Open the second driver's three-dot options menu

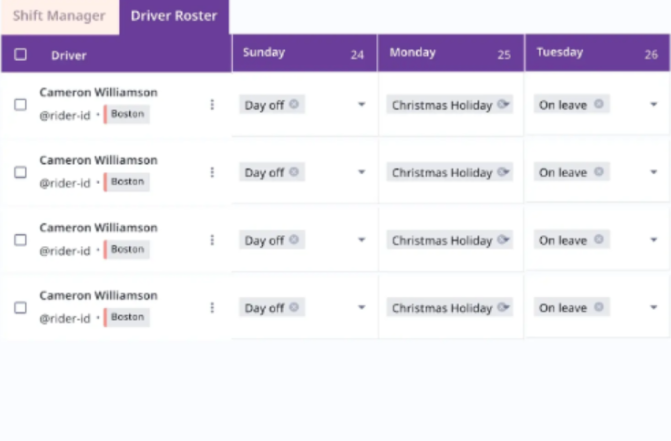click(x=212, y=172)
